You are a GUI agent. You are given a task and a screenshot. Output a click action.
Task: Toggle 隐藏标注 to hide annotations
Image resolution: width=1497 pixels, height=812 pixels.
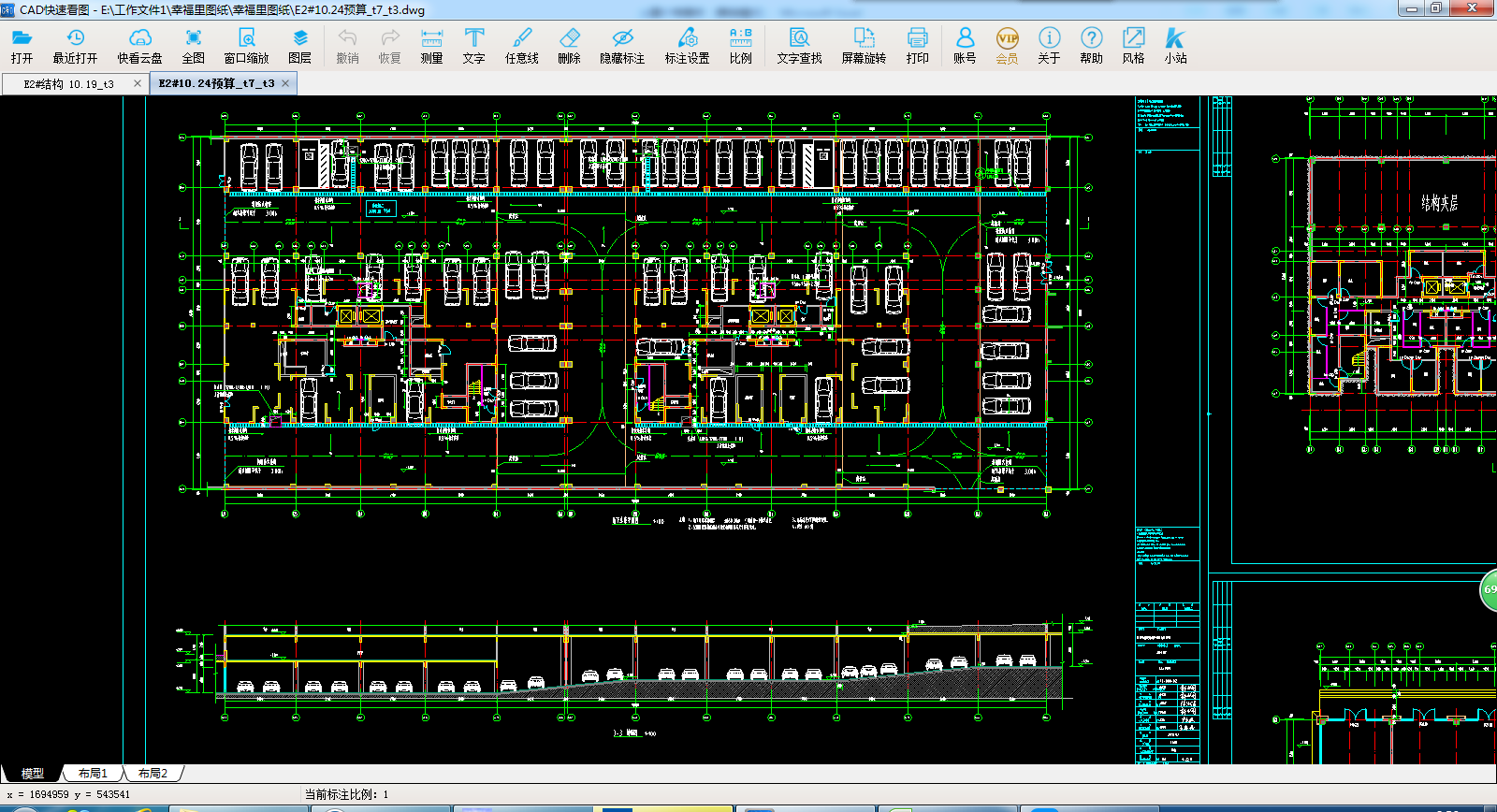(622, 46)
